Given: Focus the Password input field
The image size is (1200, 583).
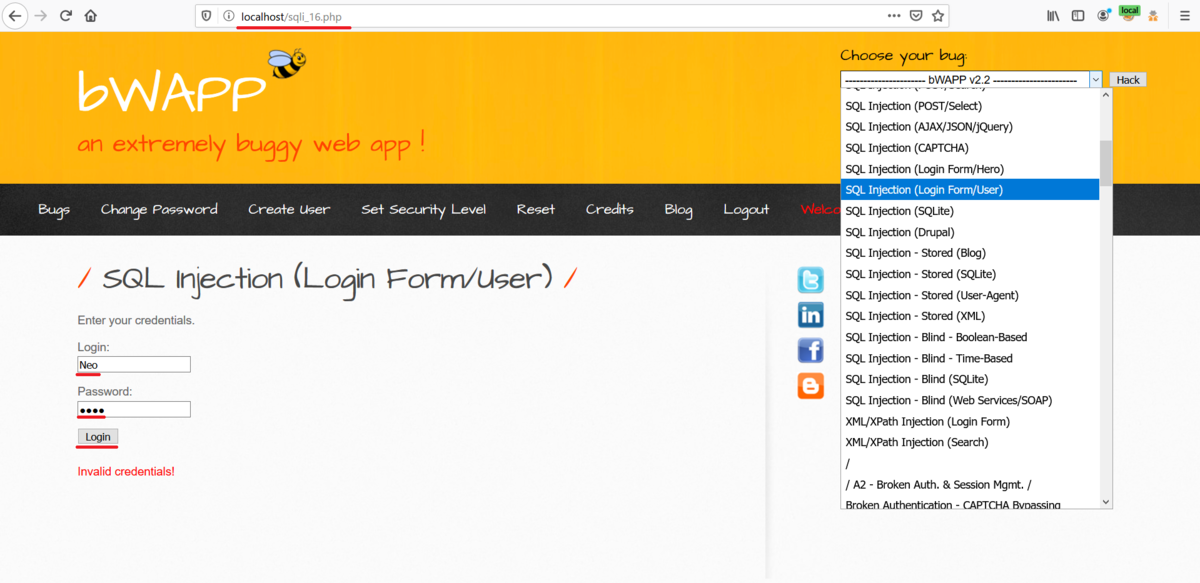Looking at the screenshot, I should [x=134, y=410].
